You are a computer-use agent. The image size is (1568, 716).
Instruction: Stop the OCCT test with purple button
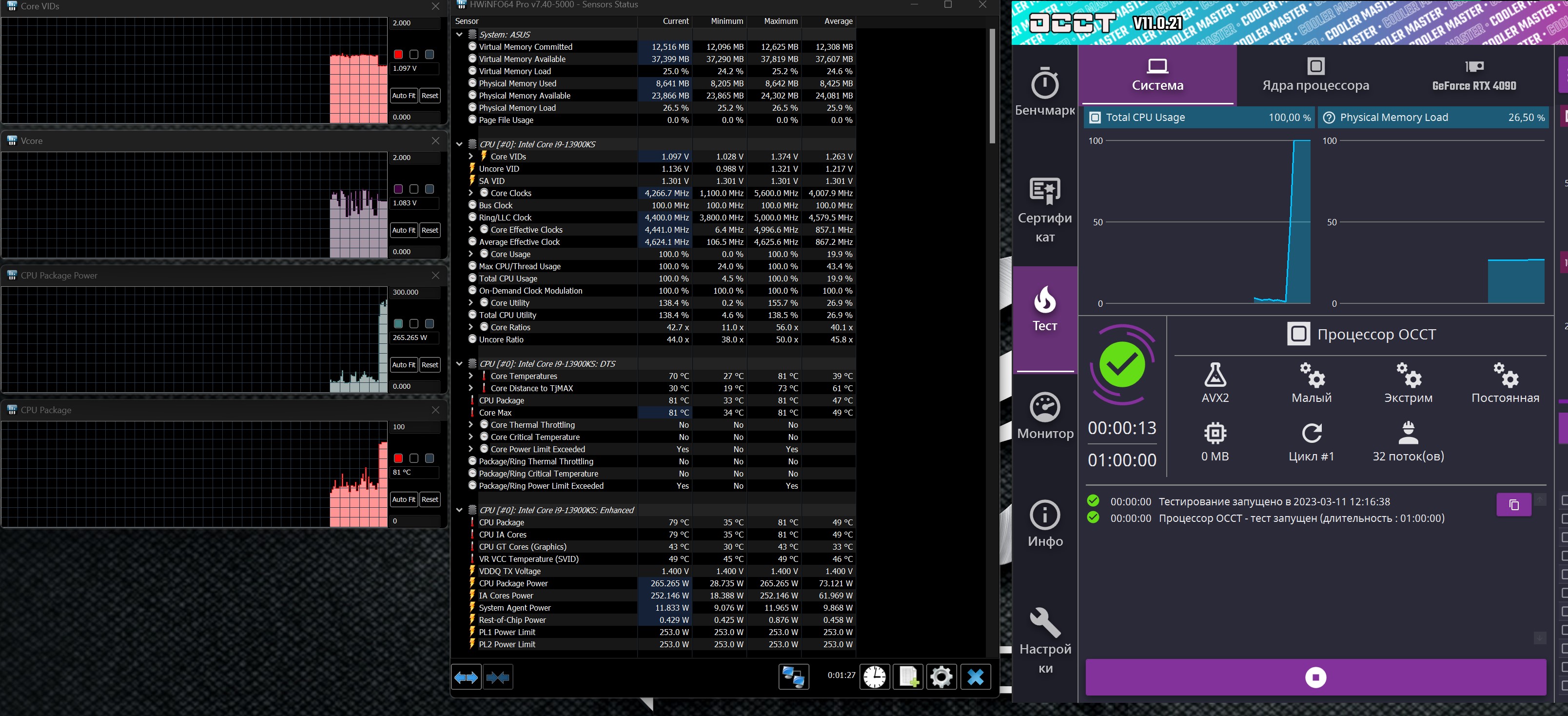(x=1315, y=677)
